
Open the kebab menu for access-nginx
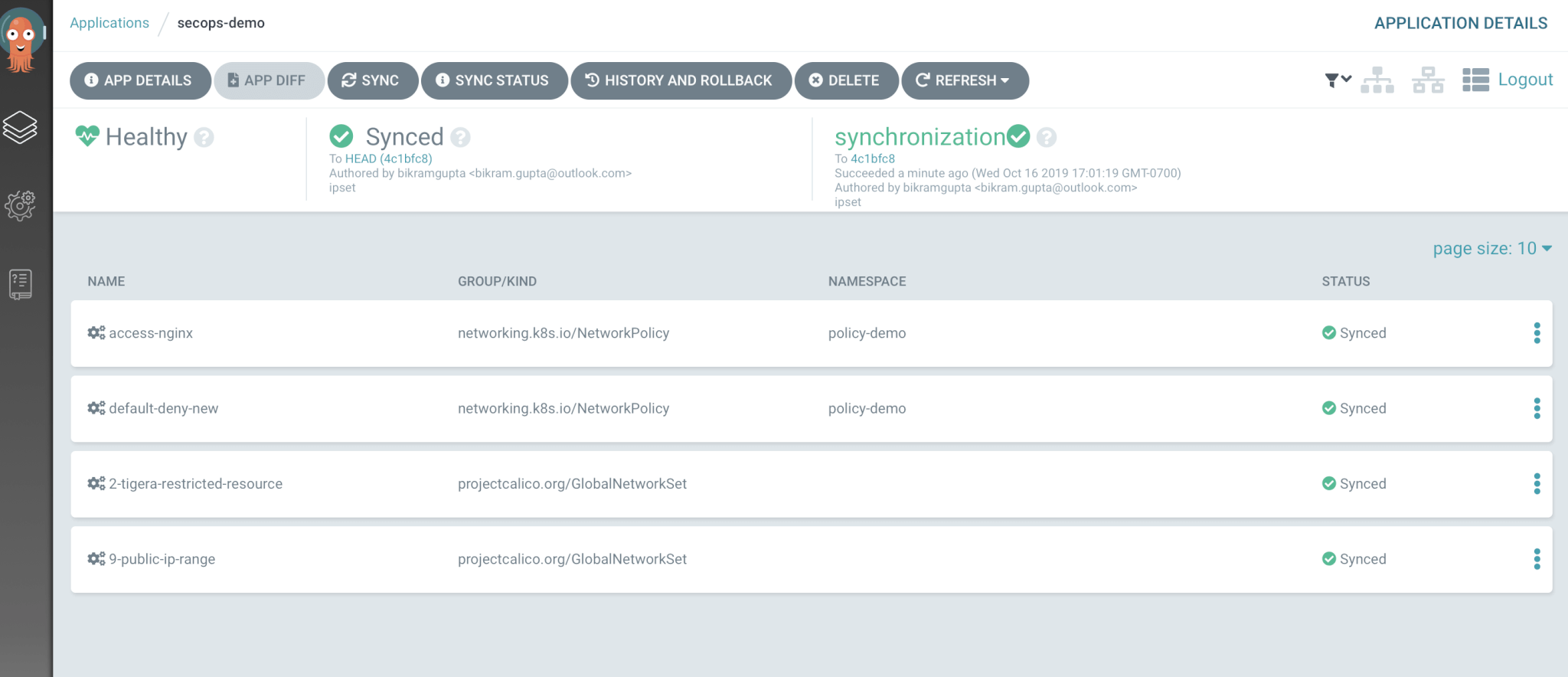(x=1537, y=333)
